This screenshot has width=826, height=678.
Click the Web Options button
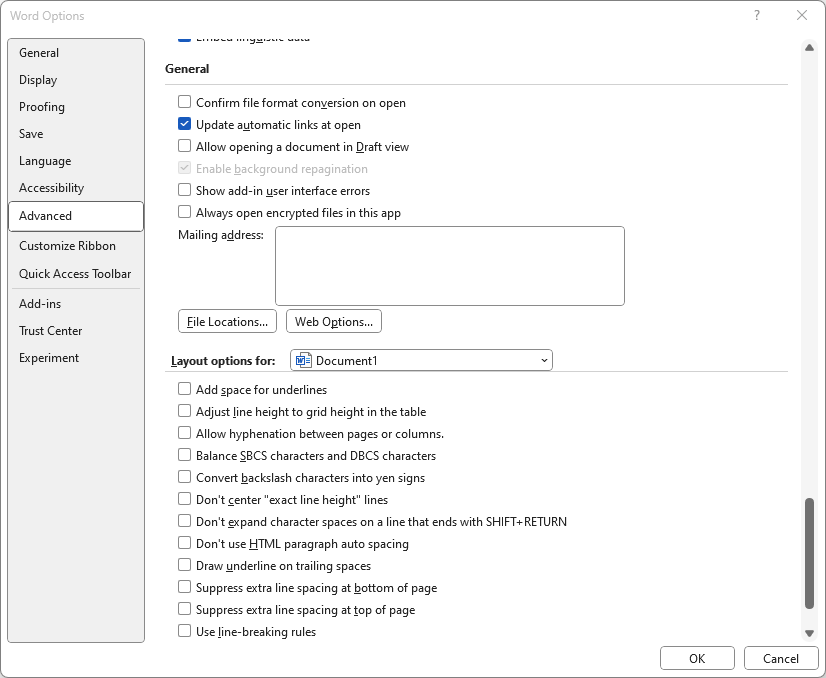point(333,321)
